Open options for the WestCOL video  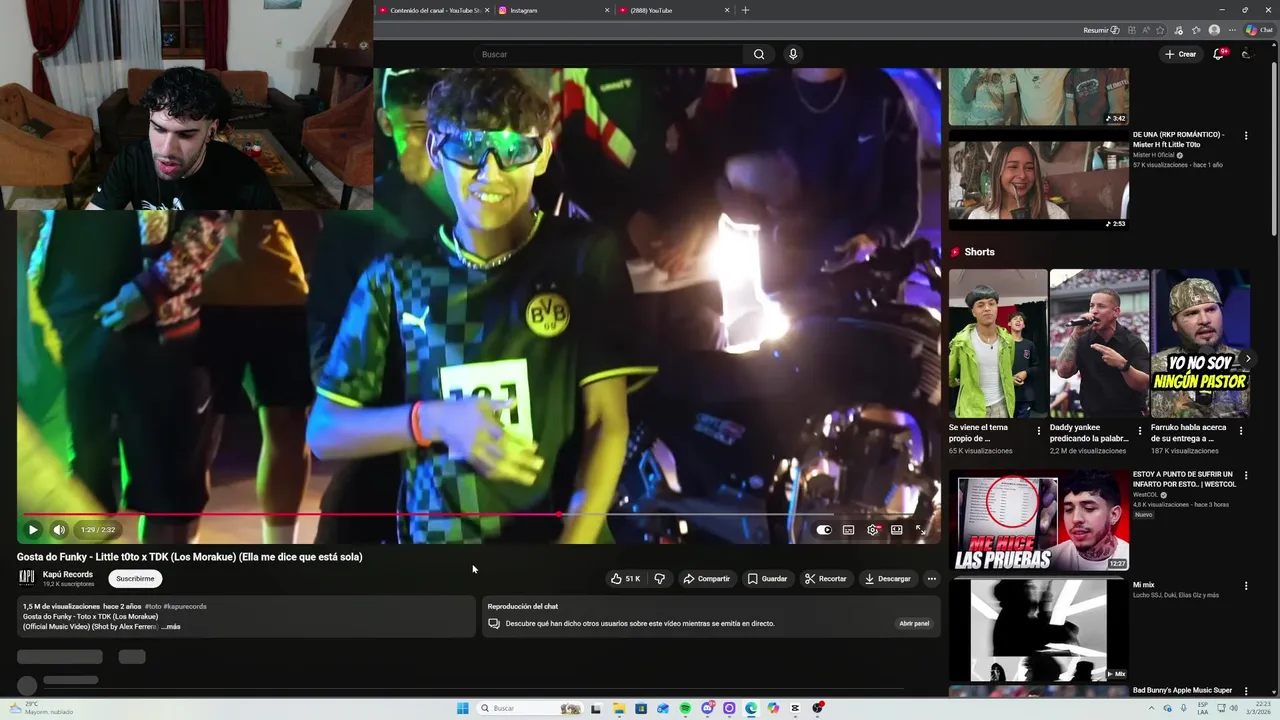pyautogui.click(x=1246, y=476)
